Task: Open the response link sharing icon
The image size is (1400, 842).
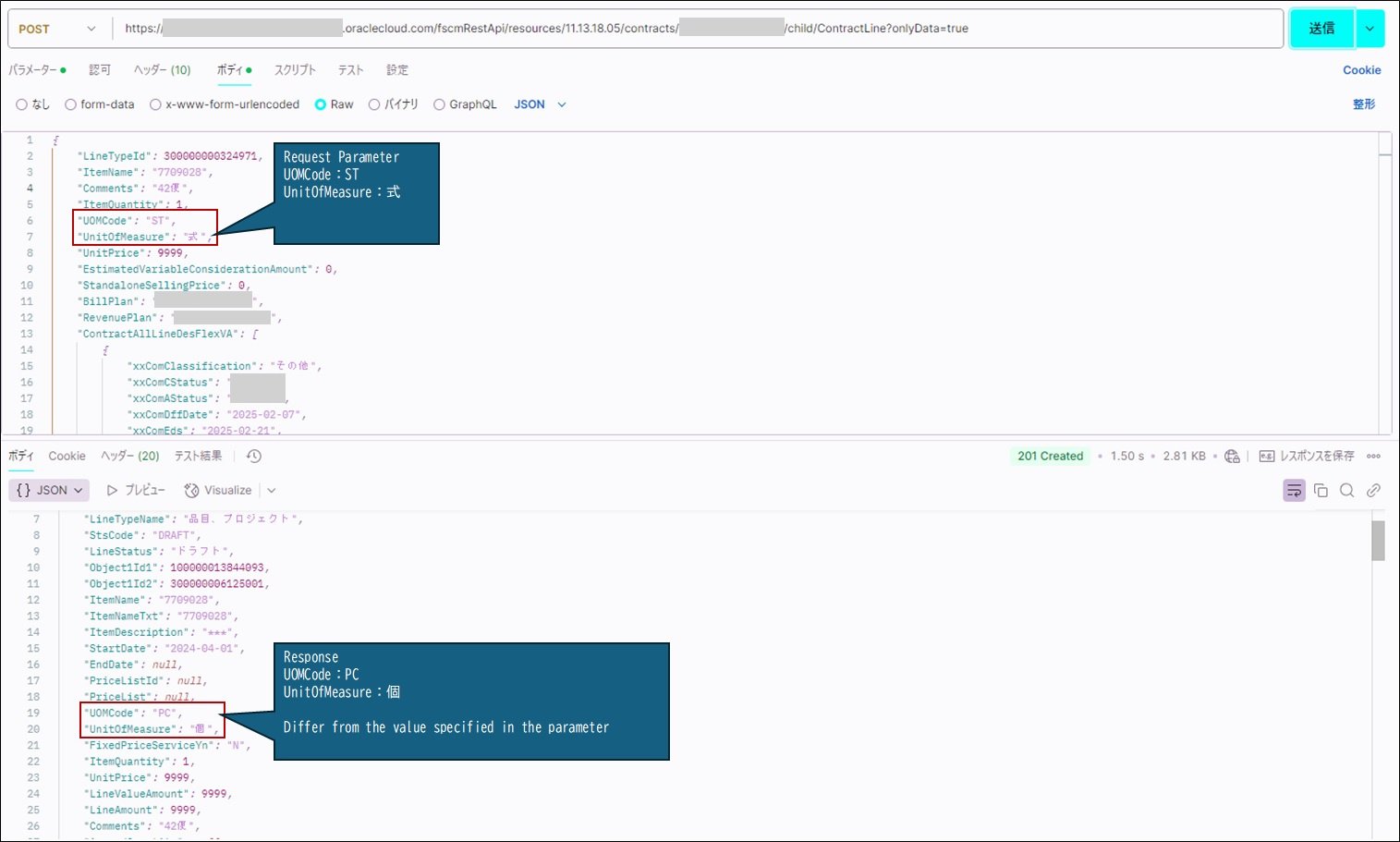Action: pyautogui.click(x=1373, y=490)
